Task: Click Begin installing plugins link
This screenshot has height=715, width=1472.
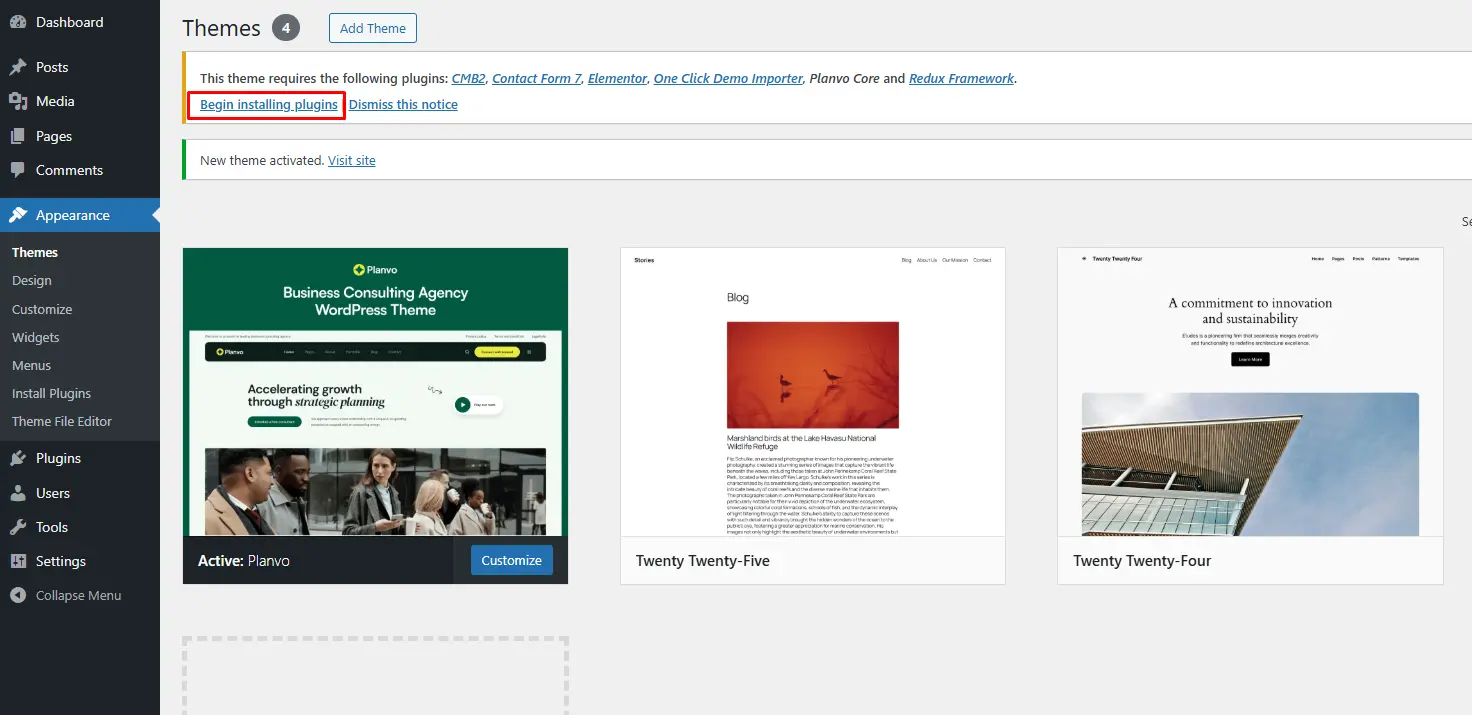Action: [x=269, y=104]
